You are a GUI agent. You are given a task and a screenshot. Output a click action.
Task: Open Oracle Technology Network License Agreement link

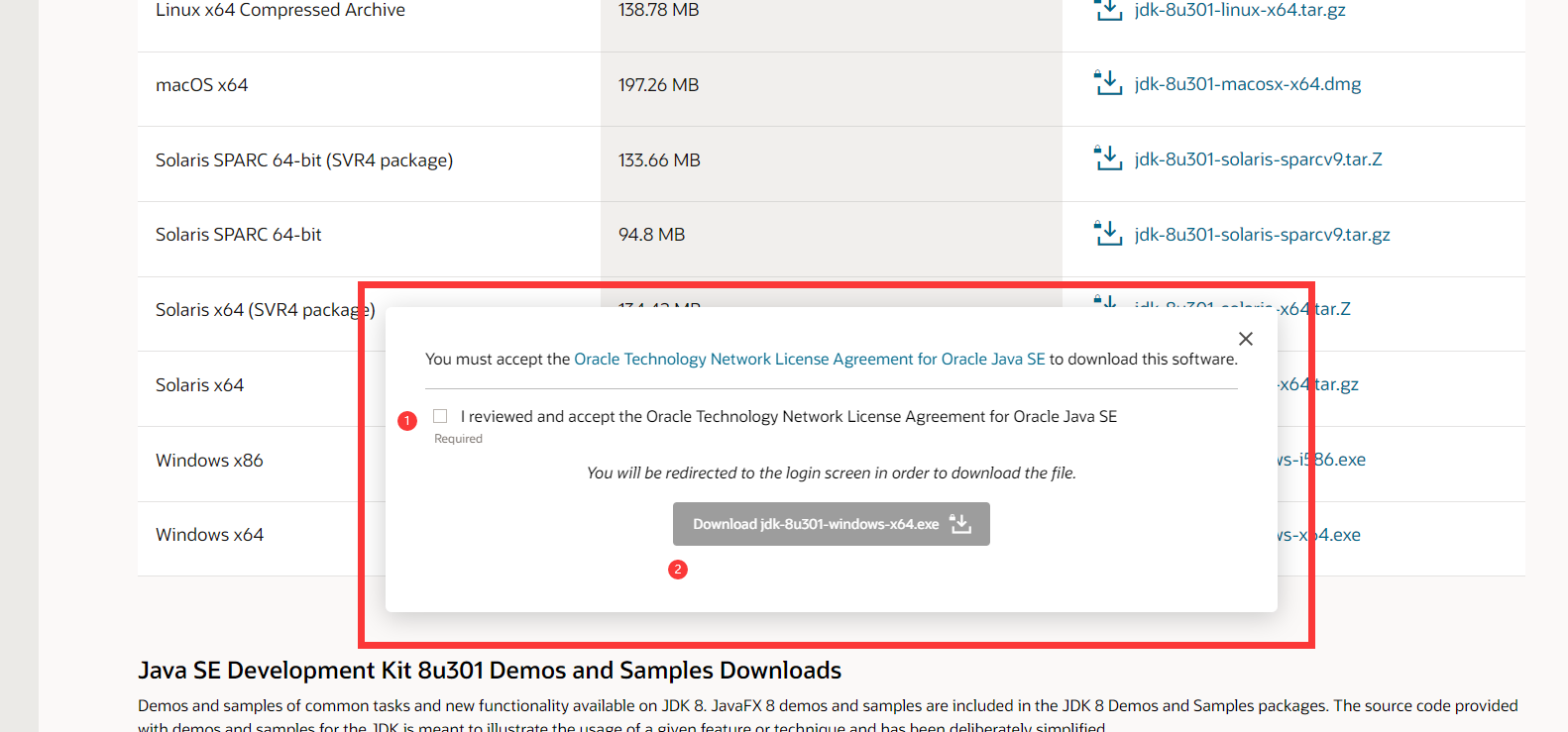[810, 359]
